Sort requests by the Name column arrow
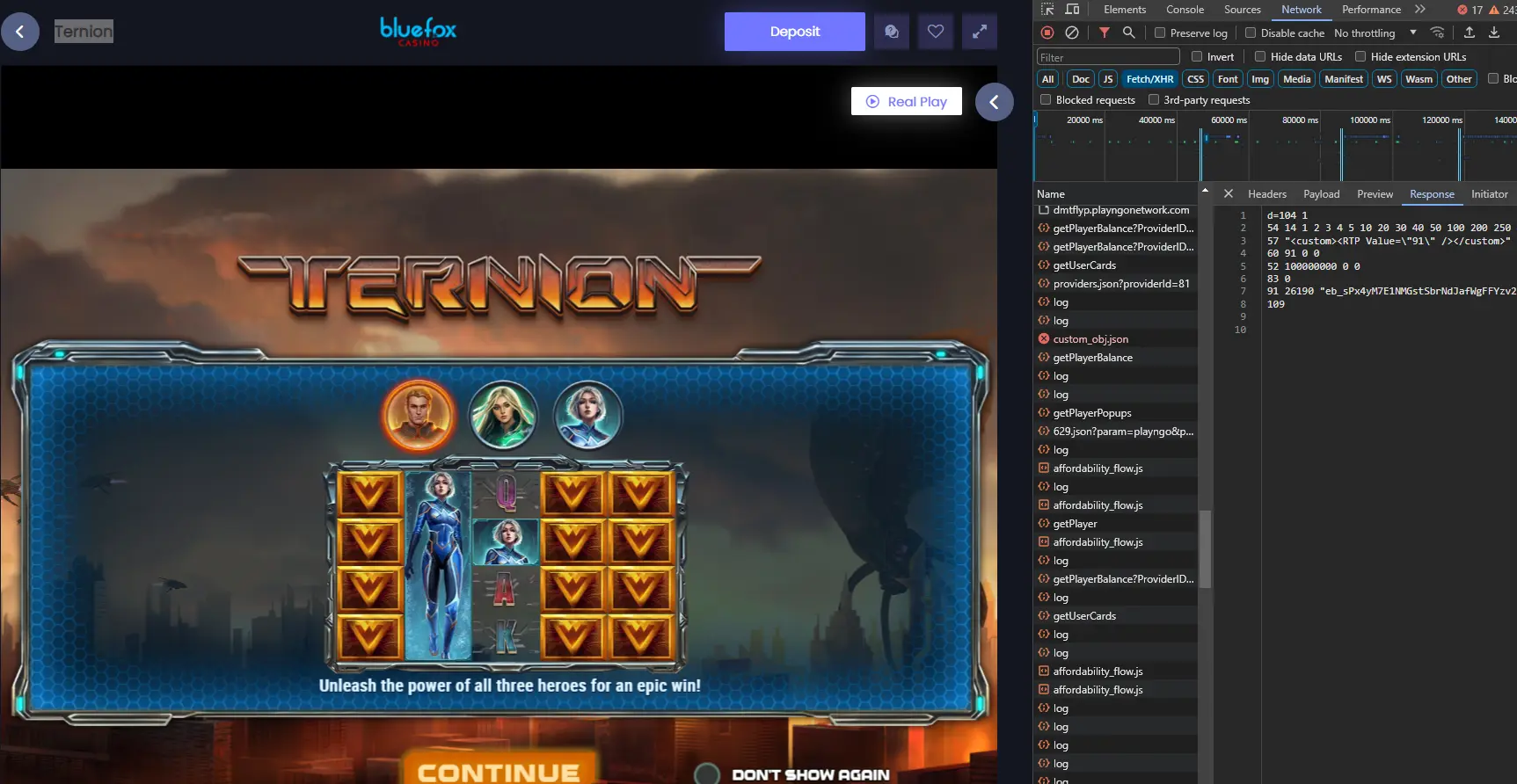Screen dimensions: 1517x784 (1205, 191)
